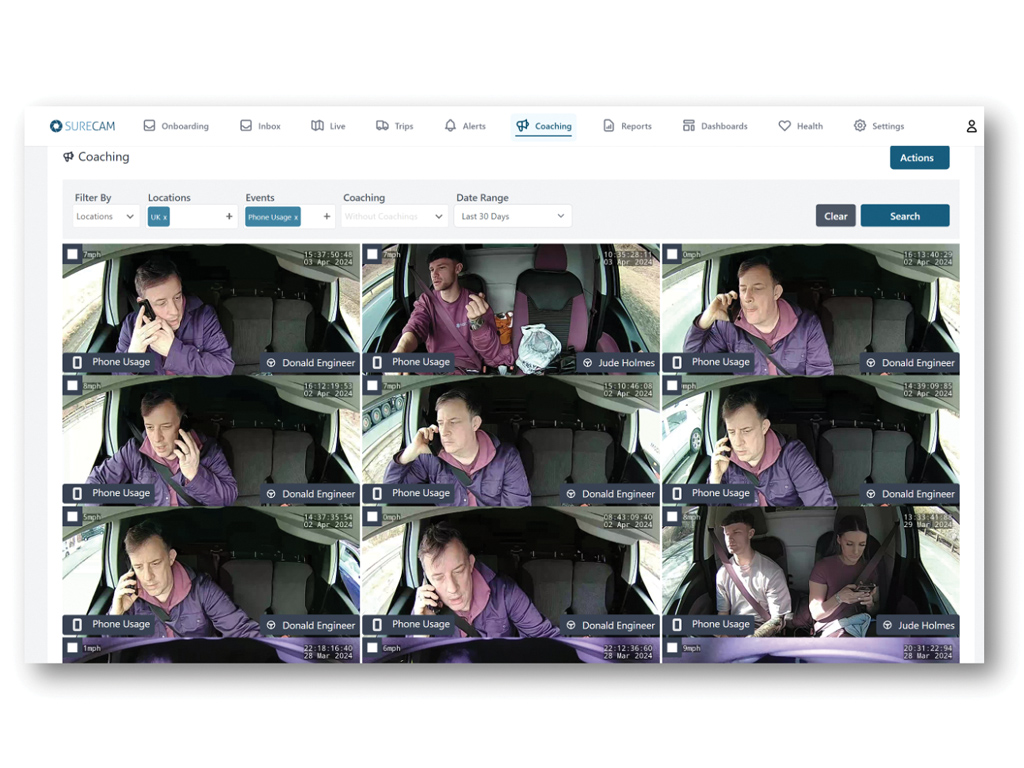This screenshot has width=1024, height=768.
Task: Click the Coaching megaphone icon in navbar
Action: [x=522, y=125]
